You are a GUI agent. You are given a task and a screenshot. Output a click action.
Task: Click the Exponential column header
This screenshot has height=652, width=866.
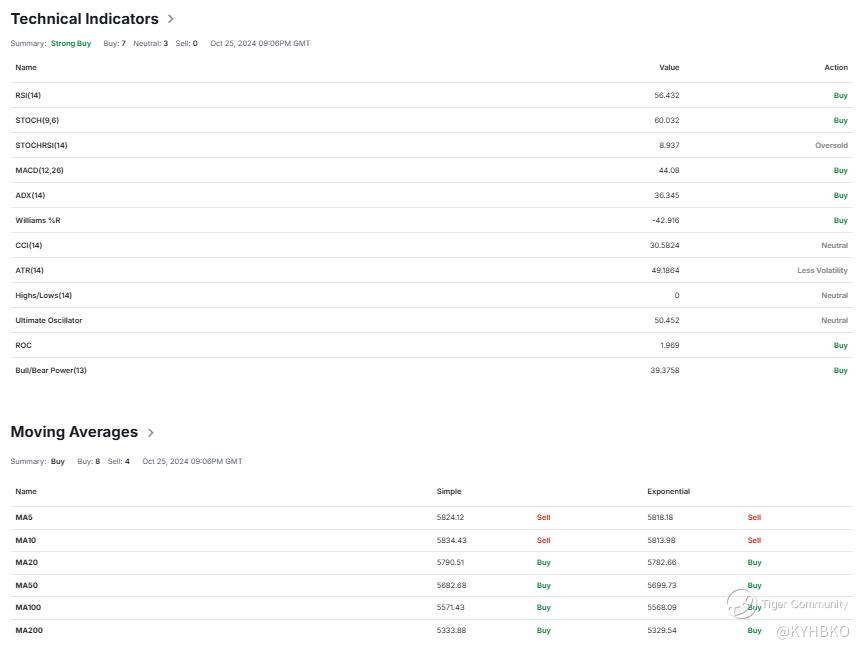(x=668, y=491)
